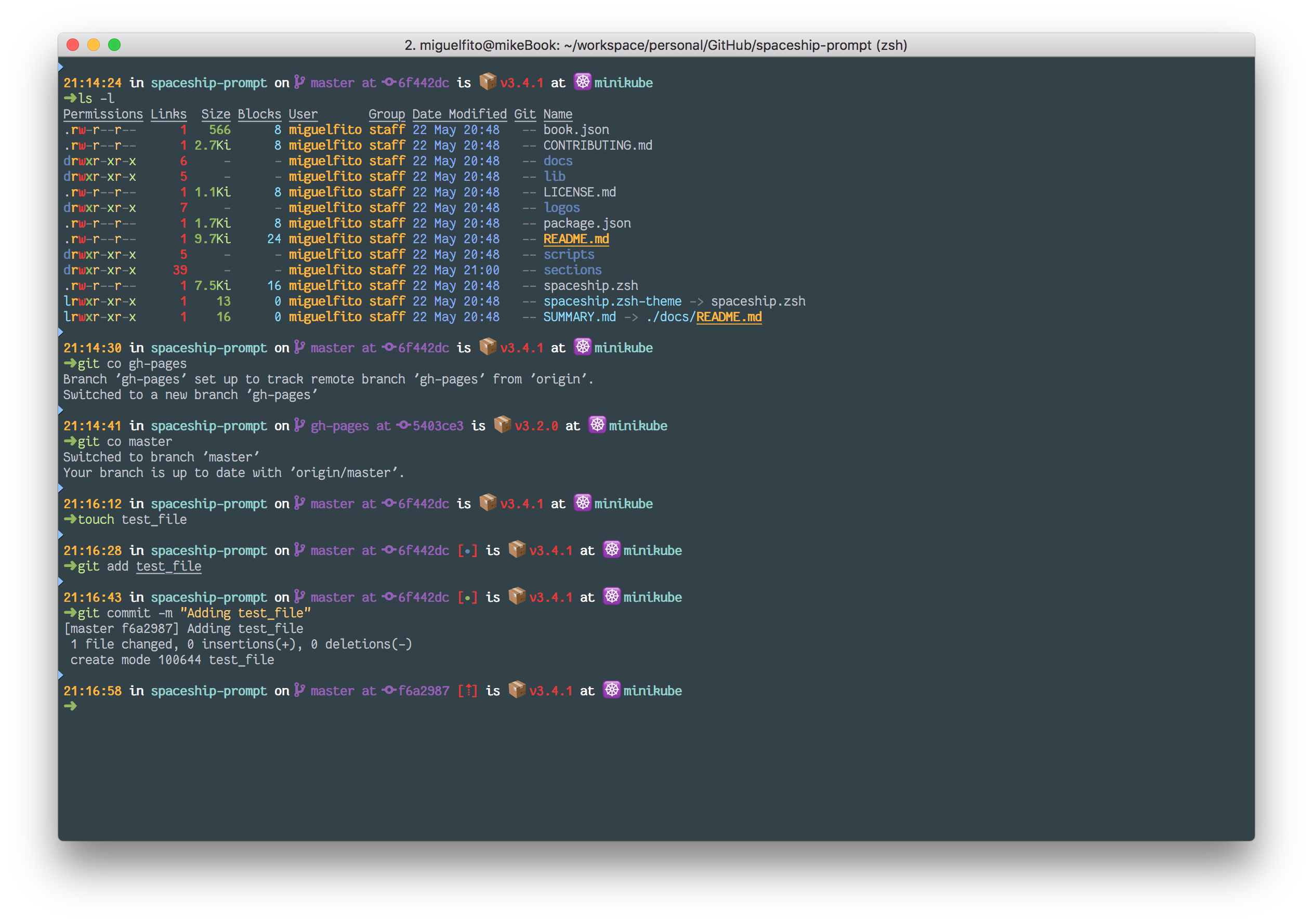Viewport: 1313px width, 924px height.
Task: Select the sections directory in the listing
Action: click(x=572, y=270)
